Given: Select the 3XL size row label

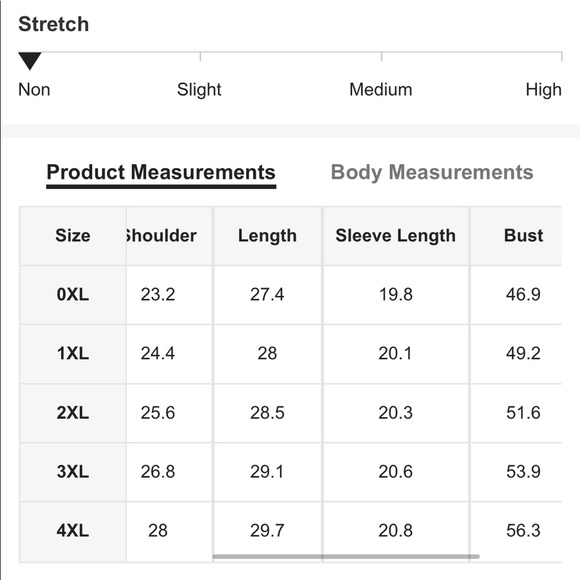Looking at the screenshot, I should 73,472.
